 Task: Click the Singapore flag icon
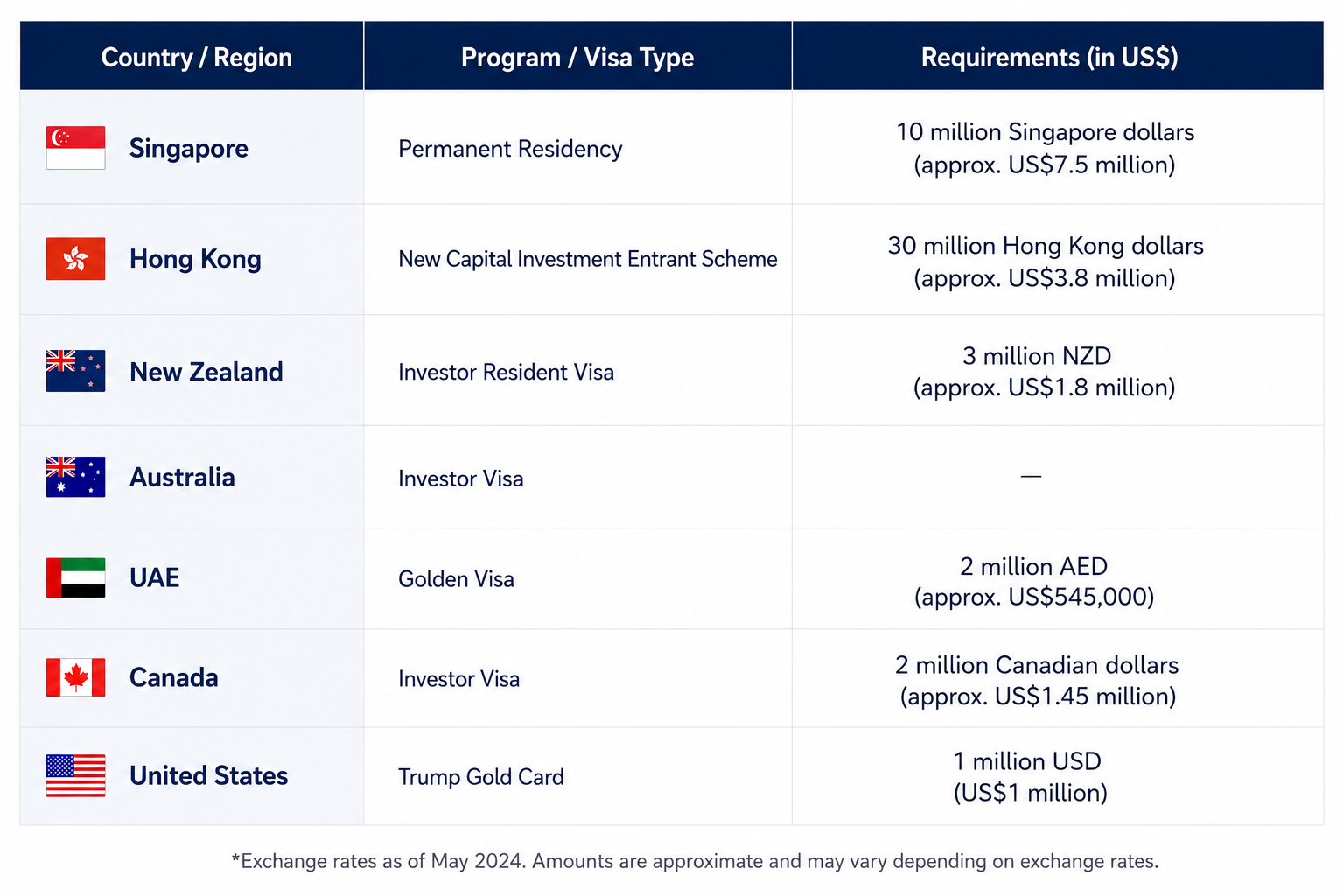coord(75,147)
